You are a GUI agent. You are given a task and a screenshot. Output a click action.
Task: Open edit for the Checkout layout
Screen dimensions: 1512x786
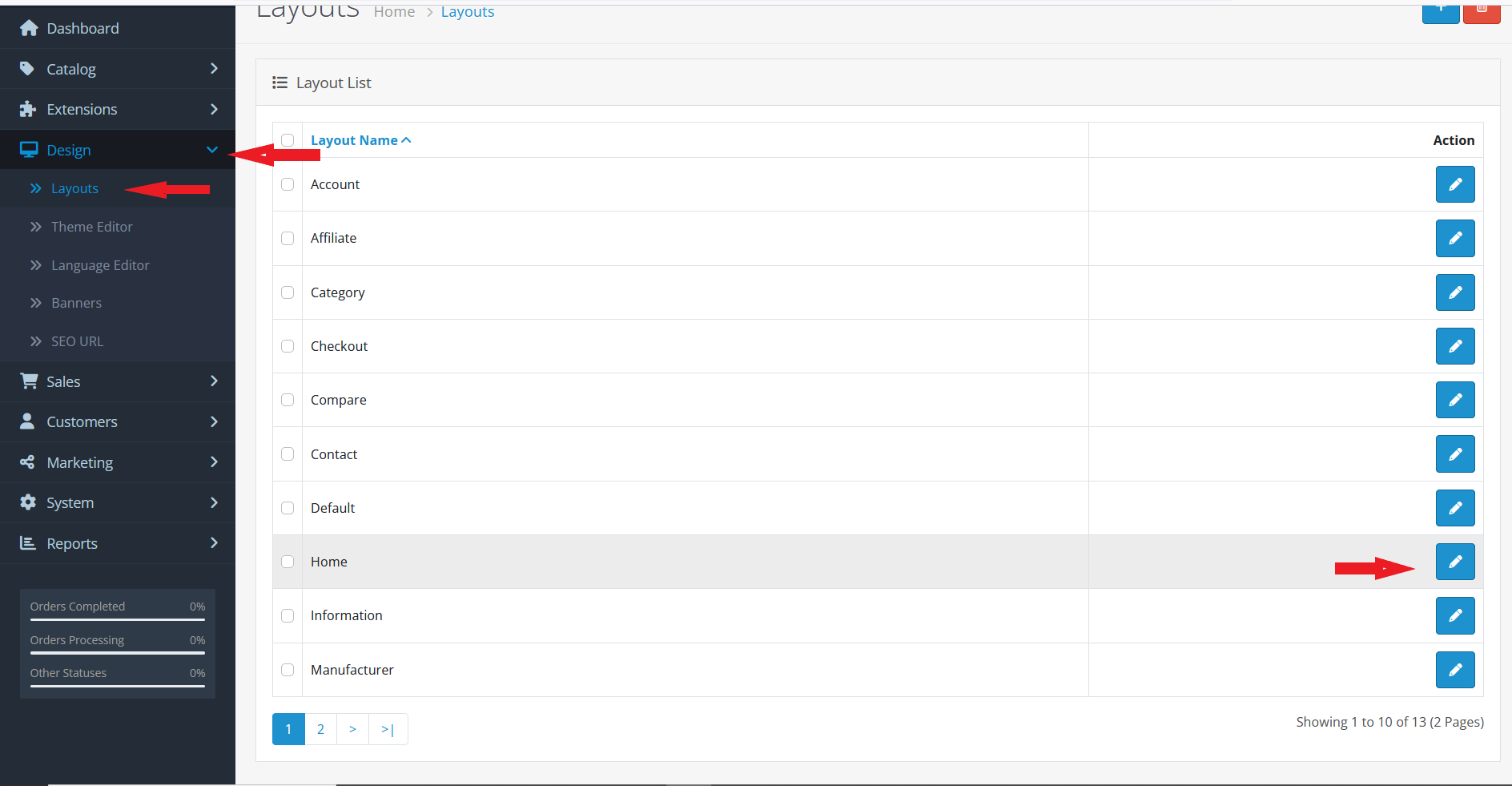click(1454, 346)
